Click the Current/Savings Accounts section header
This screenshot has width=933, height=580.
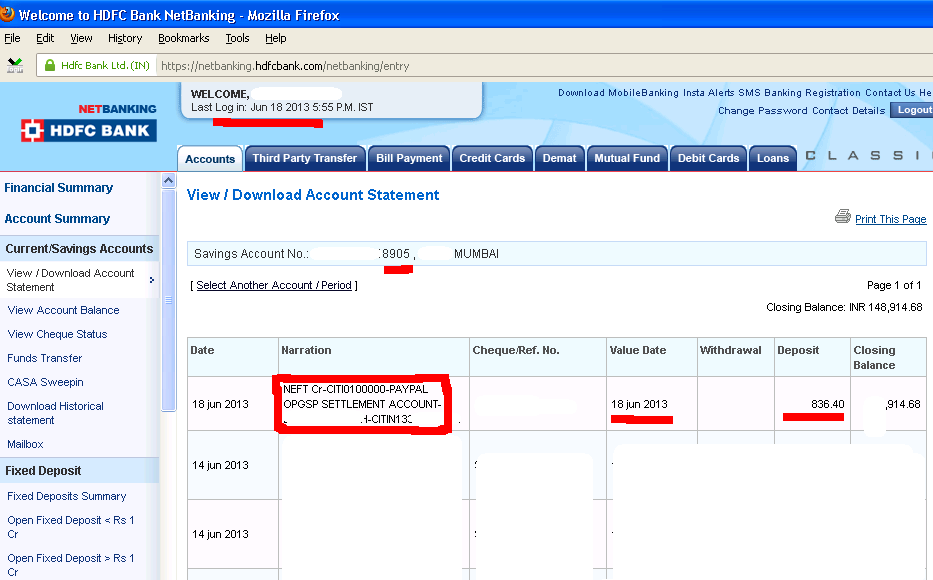pyautogui.click(x=79, y=249)
